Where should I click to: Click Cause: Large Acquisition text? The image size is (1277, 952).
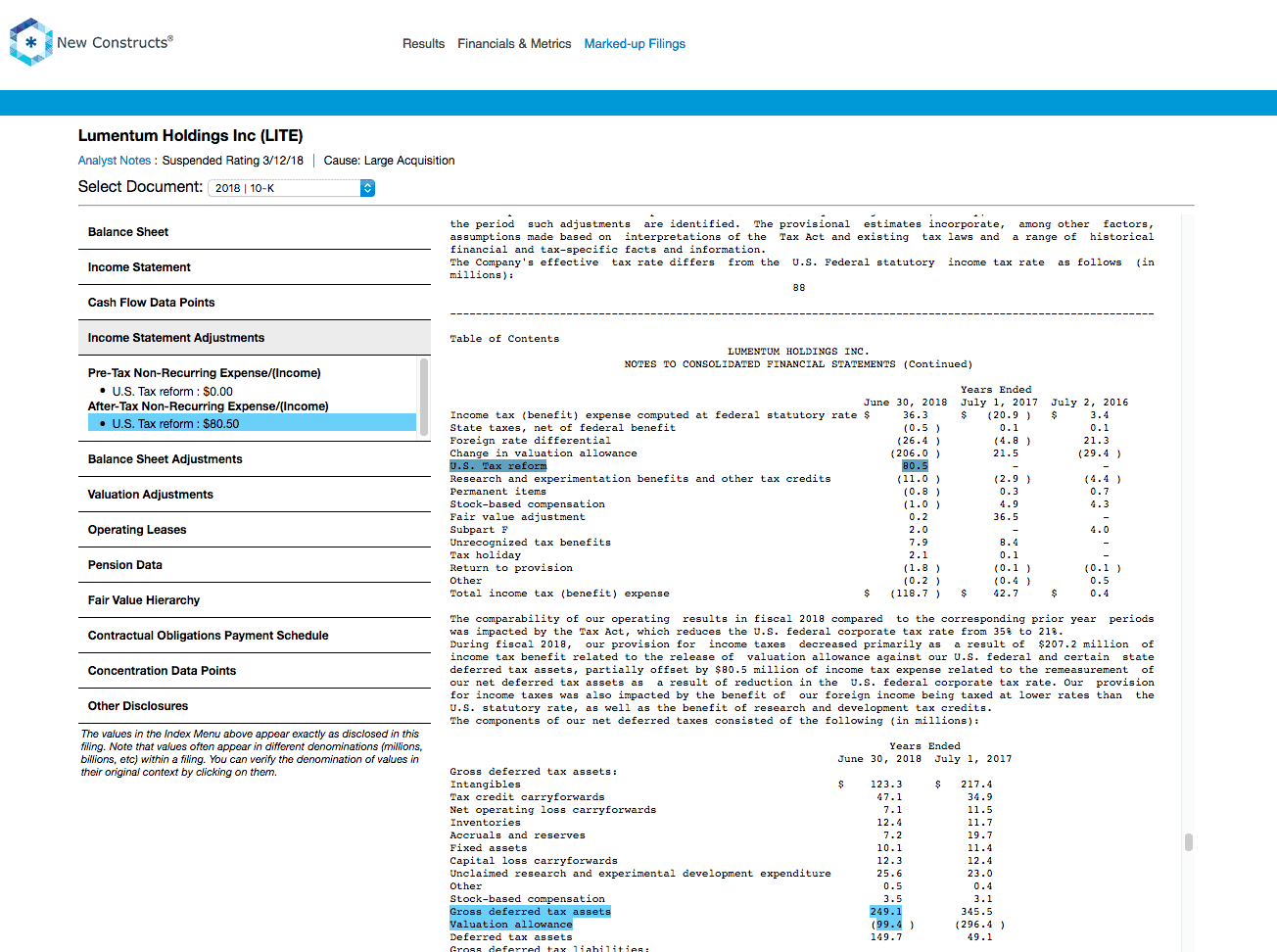389,161
